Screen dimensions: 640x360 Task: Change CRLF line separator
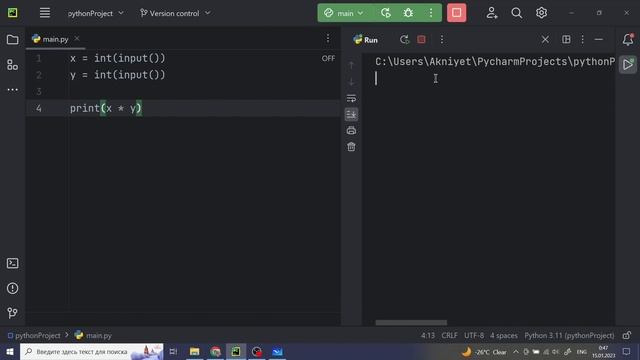(x=449, y=336)
